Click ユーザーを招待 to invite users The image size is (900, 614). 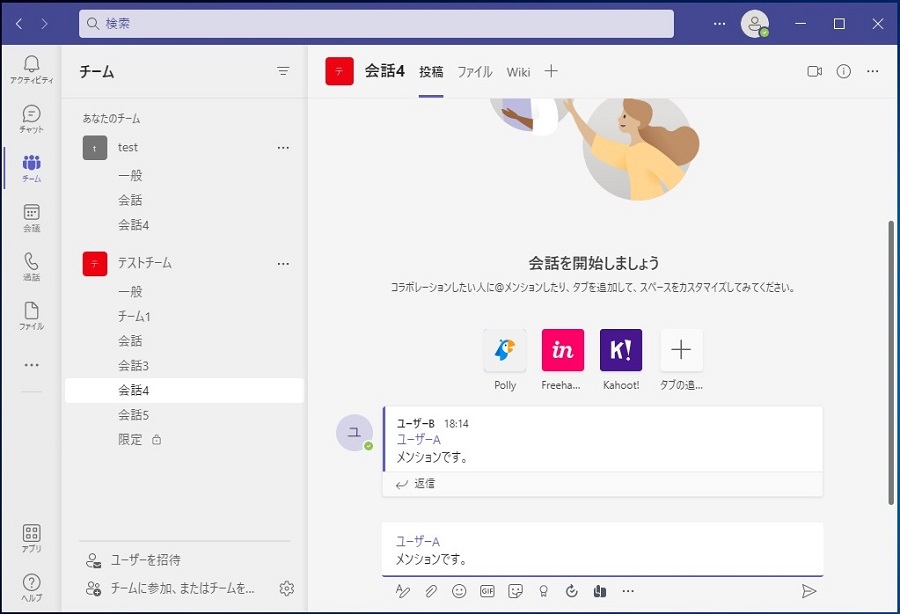point(146,560)
